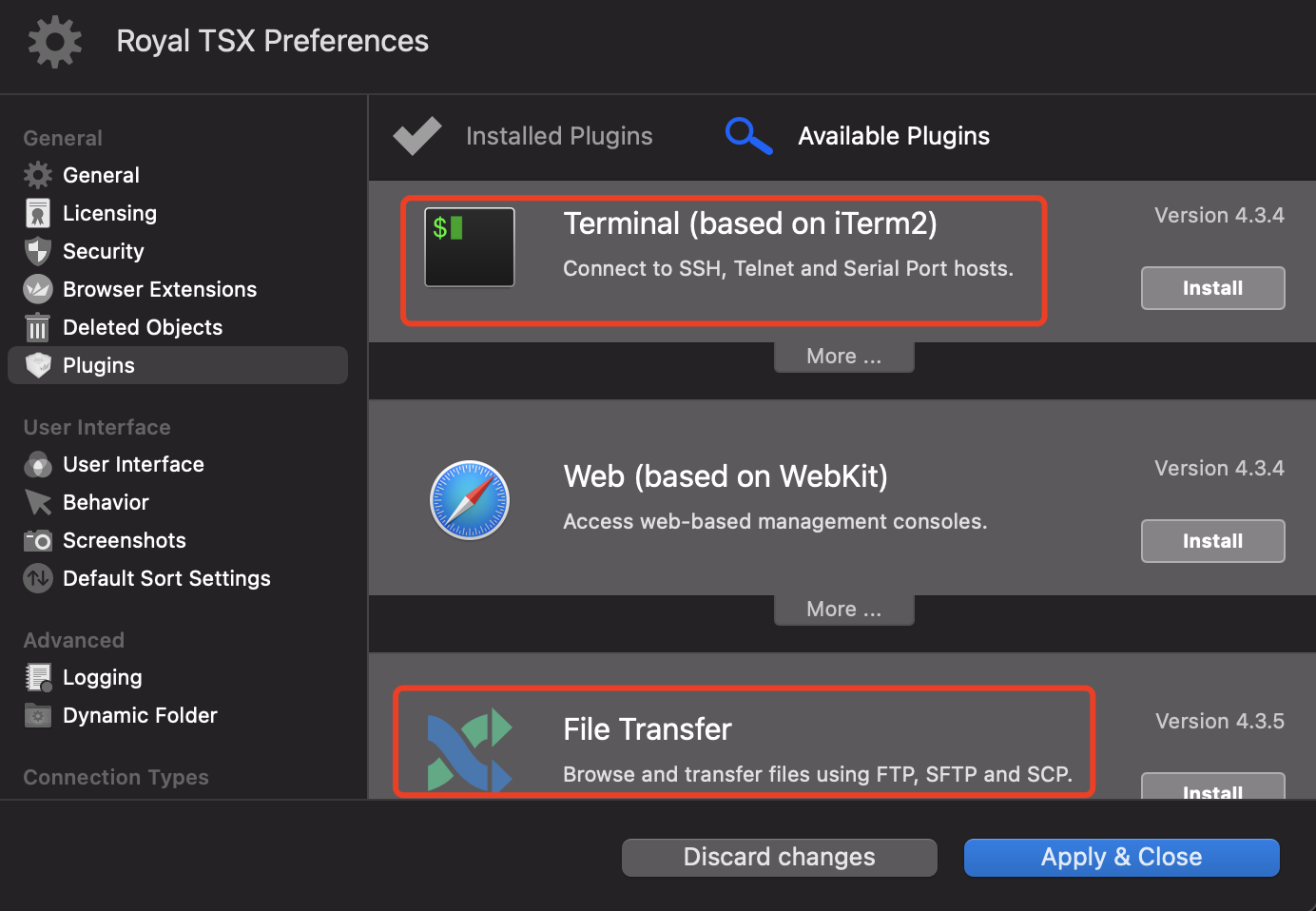Open Default Sort Settings via its arrows icon
Screen dimensions: 1316x911
click(x=37, y=578)
